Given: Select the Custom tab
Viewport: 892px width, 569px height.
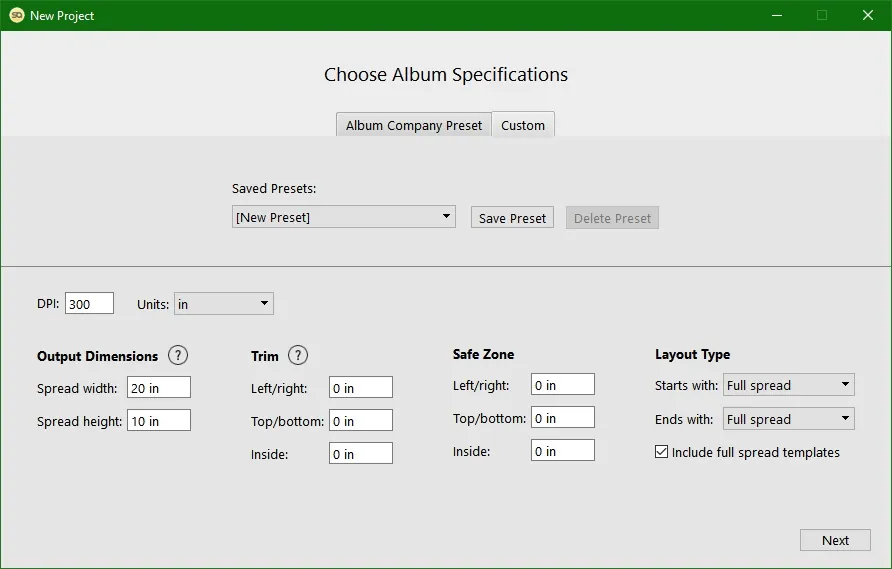Looking at the screenshot, I should (523, 125).
